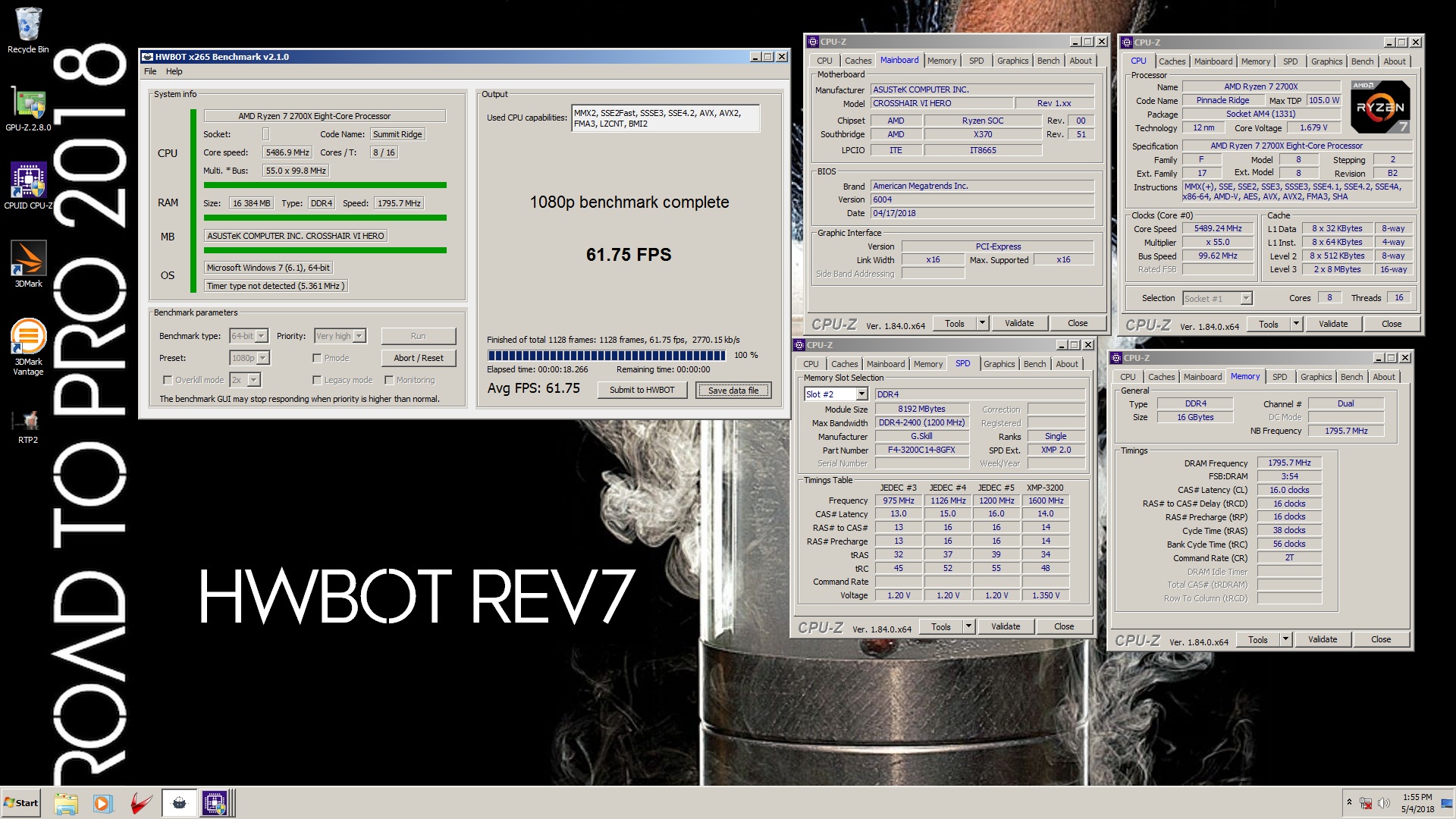Click the green bar under CPU info

[x=325, y=185]
